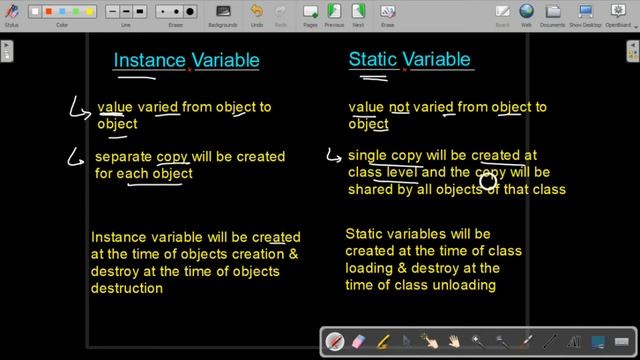Open the OpenBoard menu
The height and width of the screenshot is (360, 640).
point(618,15)
